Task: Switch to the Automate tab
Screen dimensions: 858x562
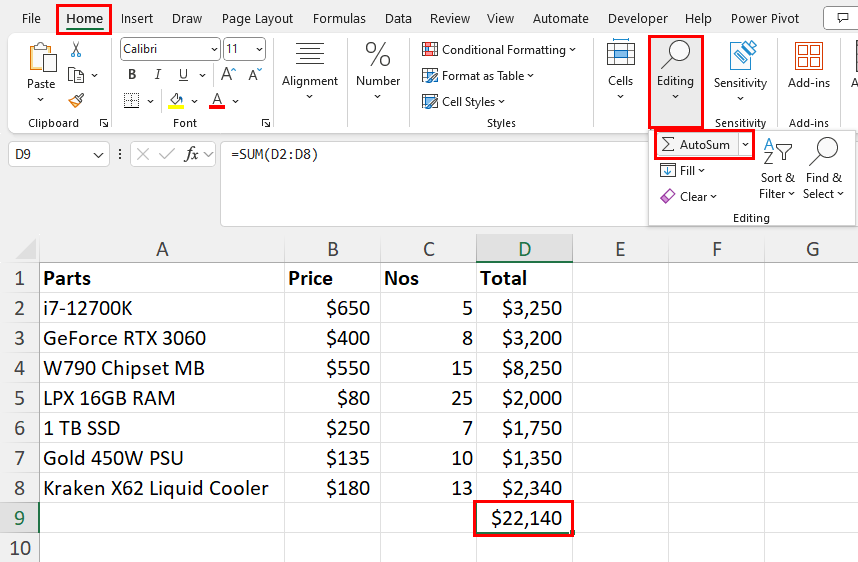Action: 561,19
